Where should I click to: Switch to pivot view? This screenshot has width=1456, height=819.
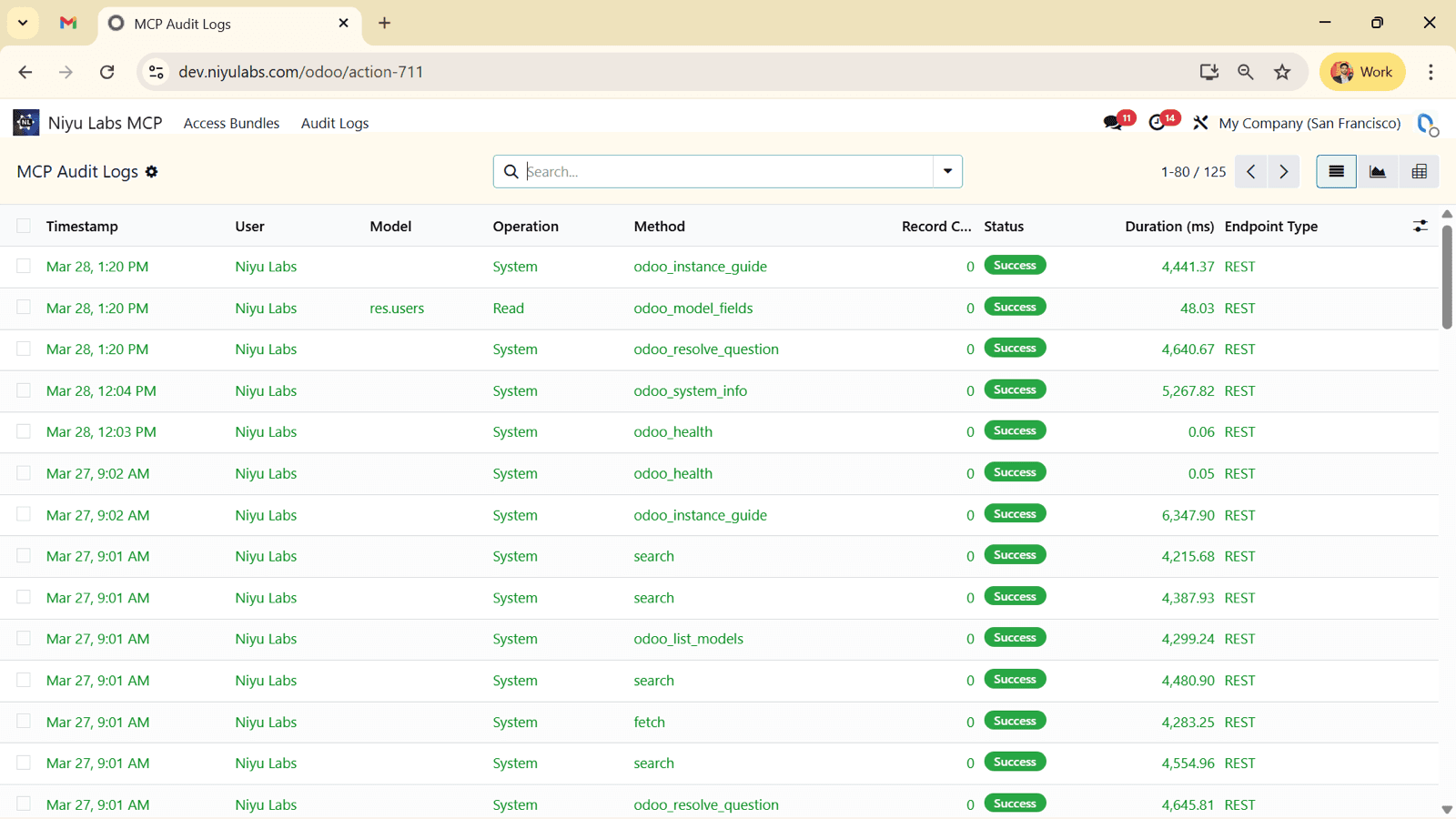1419,171
